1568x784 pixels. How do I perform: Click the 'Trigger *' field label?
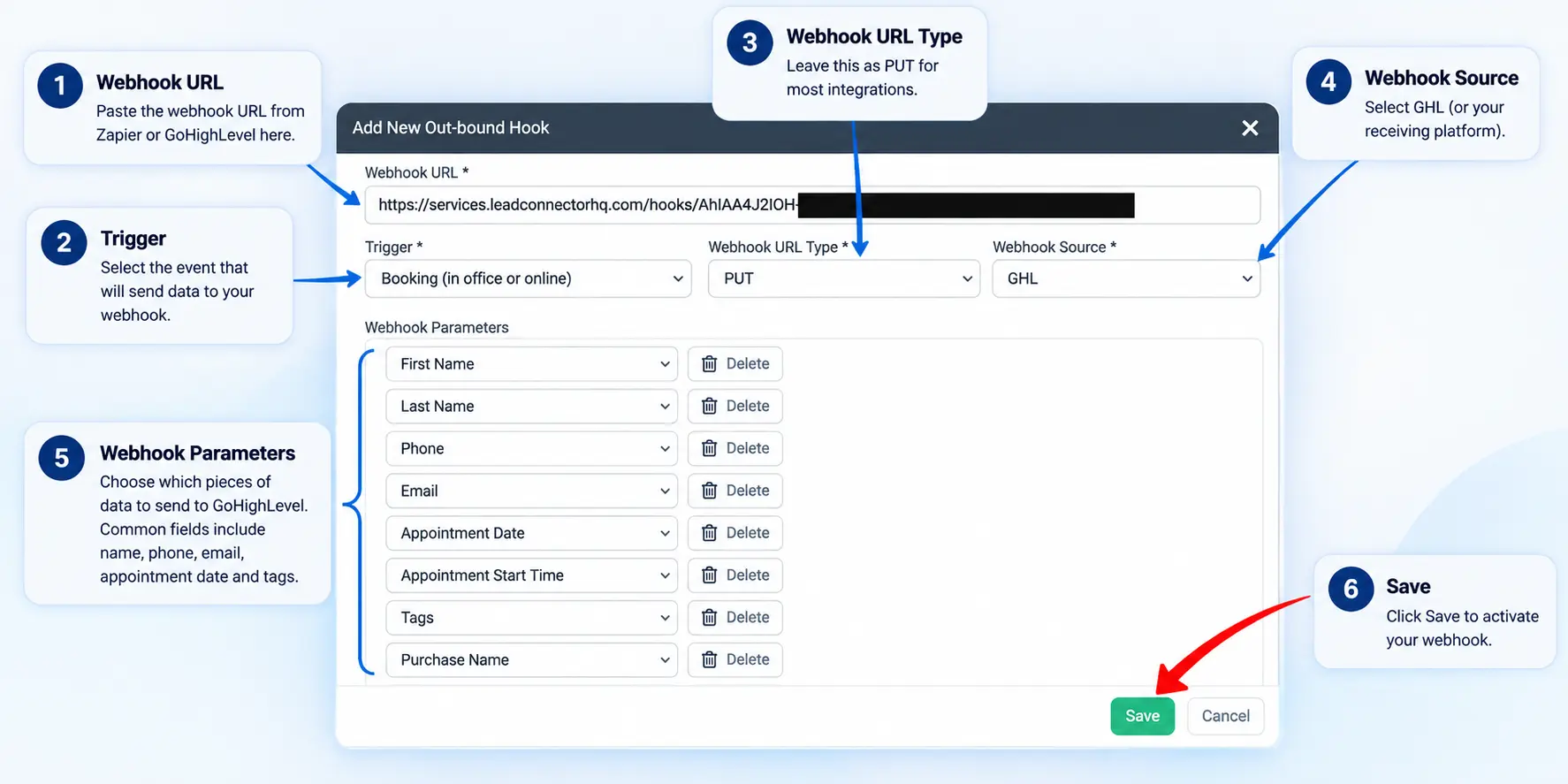(393, 247)
